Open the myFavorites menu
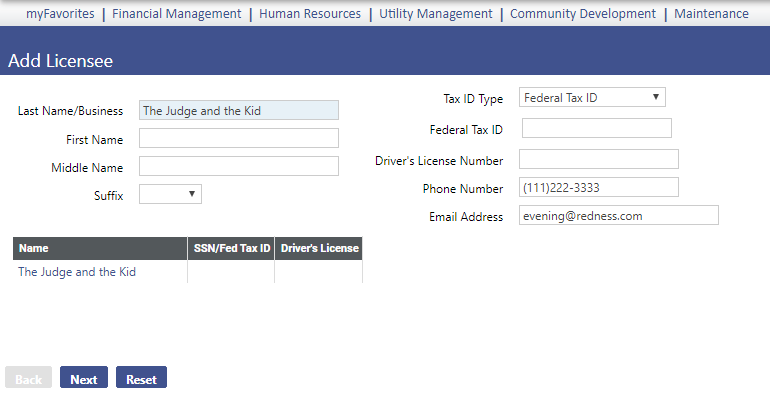 [x=60, y=14]
